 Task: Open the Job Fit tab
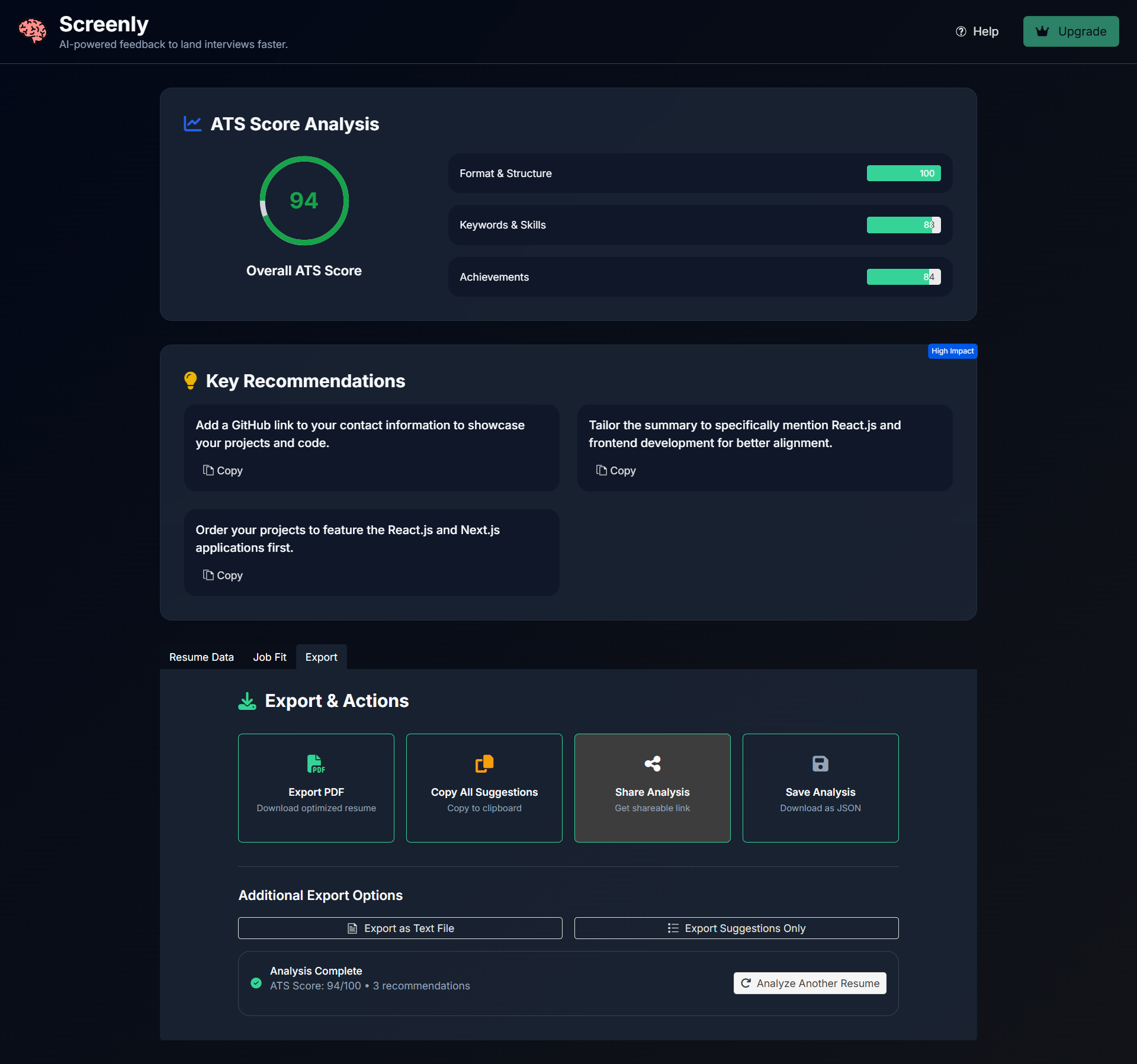pos(269,657)
